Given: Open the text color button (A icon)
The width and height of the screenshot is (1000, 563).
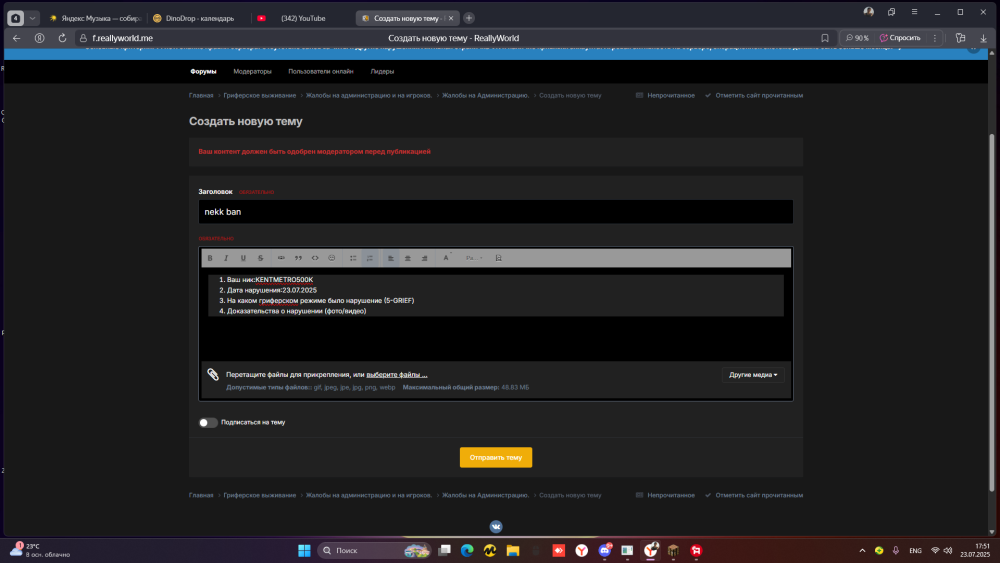Looking at the screenshot, I should (x=446, y=258).
